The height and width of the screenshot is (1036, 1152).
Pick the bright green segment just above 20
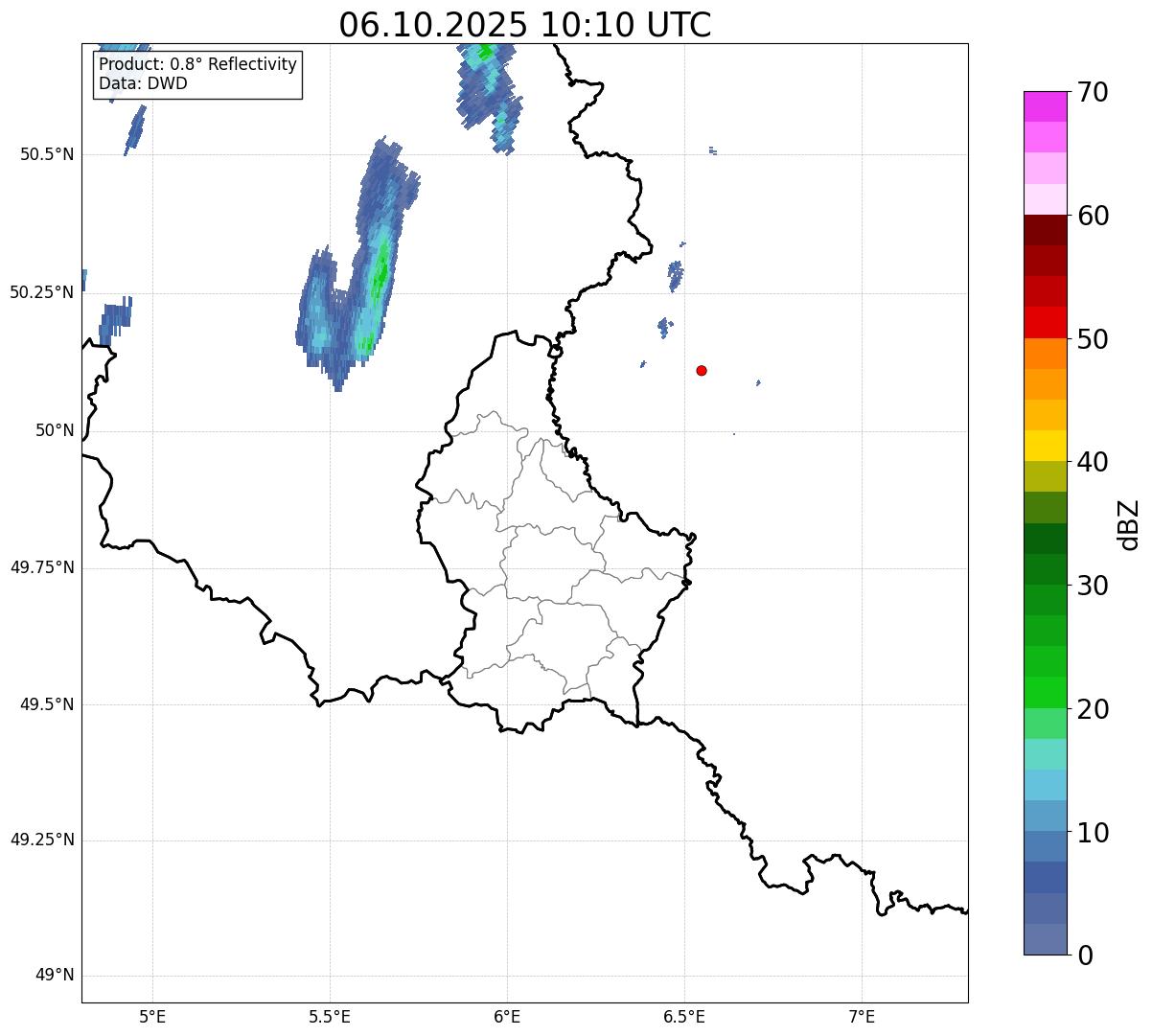pos(1045,692)
